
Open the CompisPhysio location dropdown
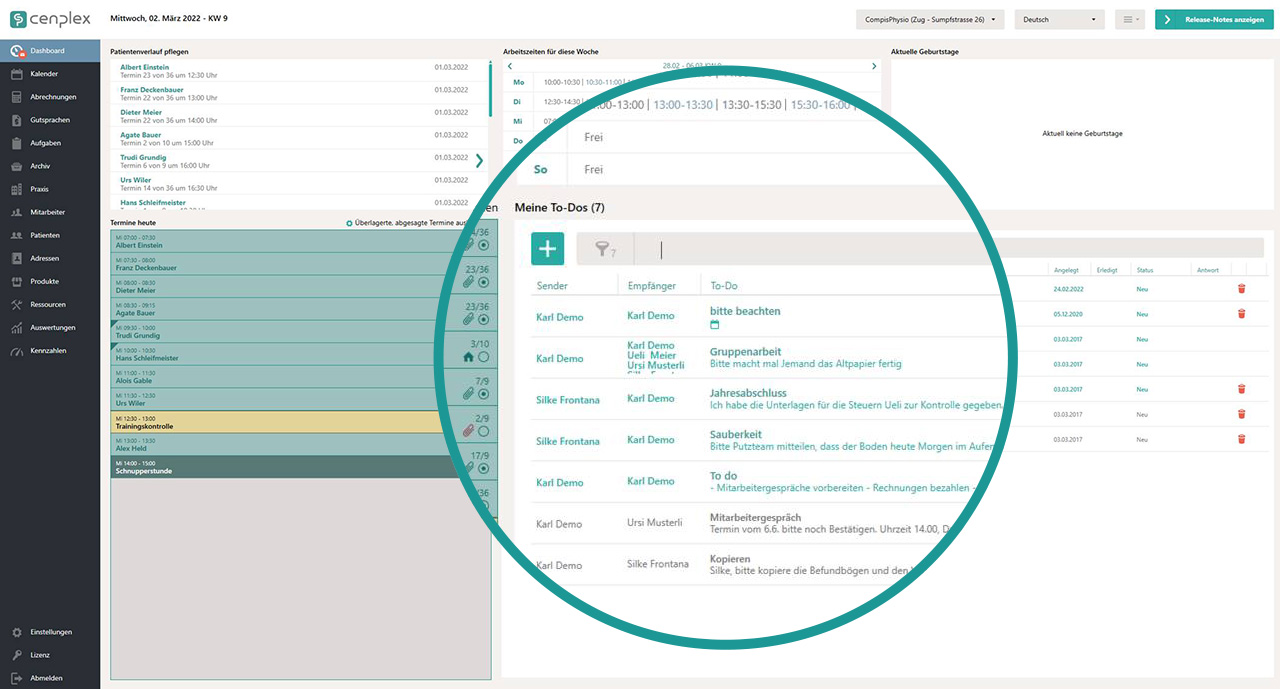930,19
